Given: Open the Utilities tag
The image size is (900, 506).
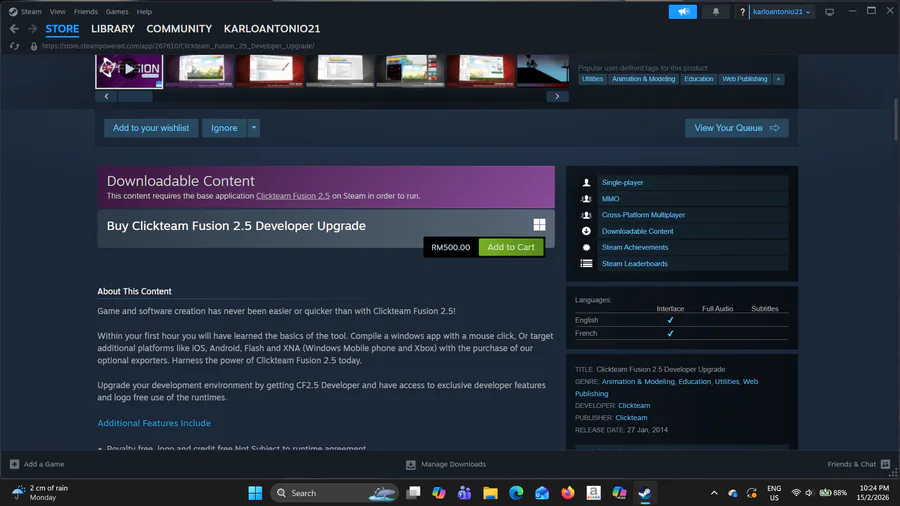Looking at the screenshot, I should (x=592, y=79).
